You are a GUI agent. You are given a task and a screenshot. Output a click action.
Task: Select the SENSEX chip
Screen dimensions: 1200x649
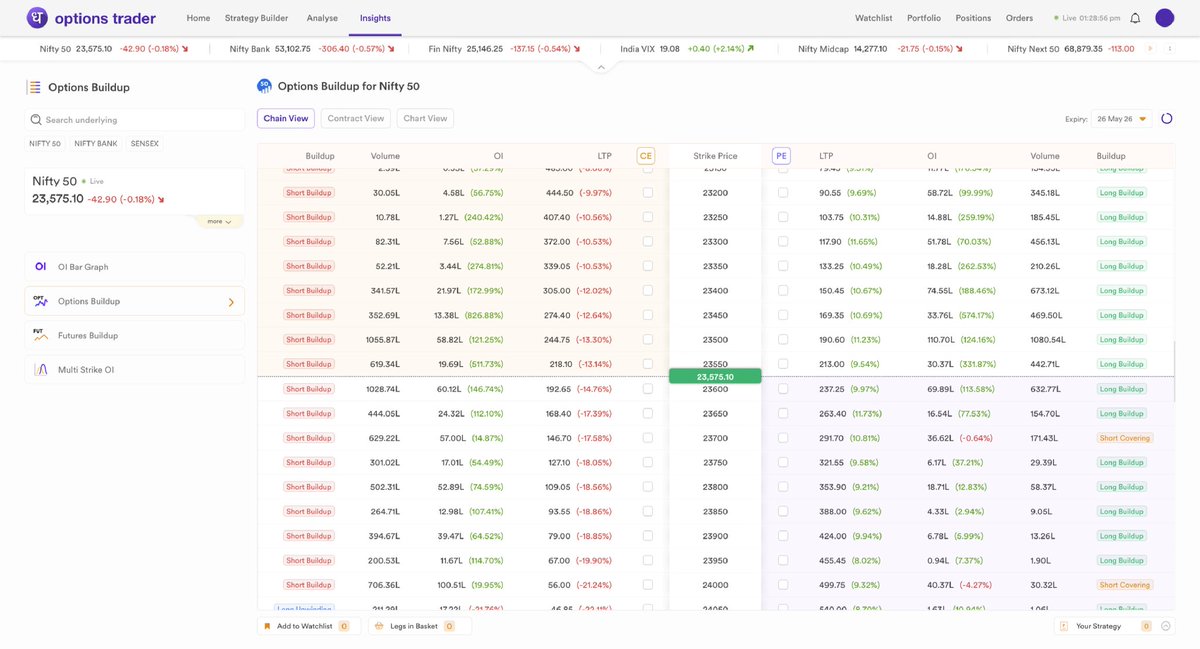point(145,143)
